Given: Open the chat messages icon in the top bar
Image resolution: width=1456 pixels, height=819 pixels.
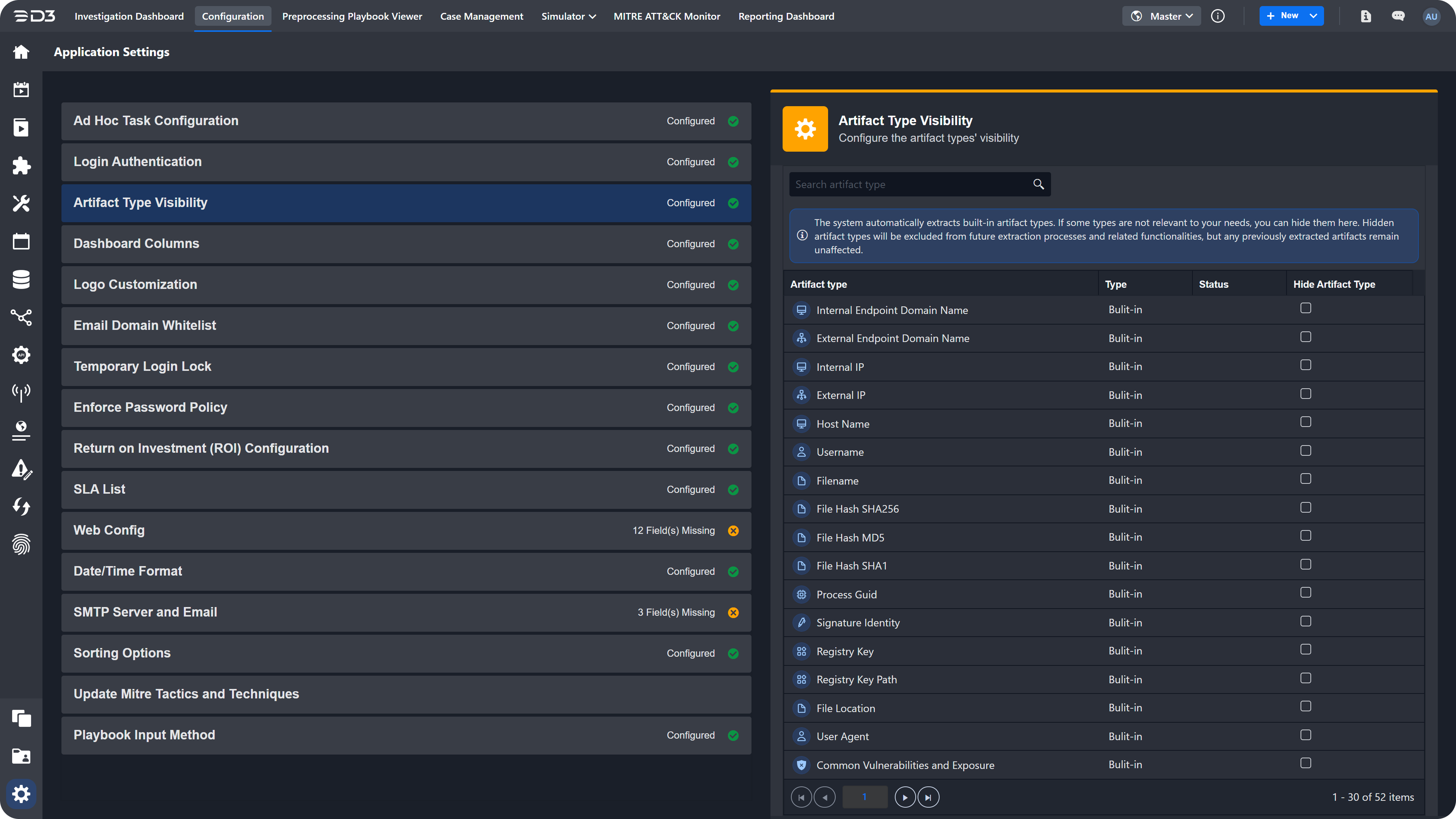Looking at the screenshot, I should tap(1398, 16).
